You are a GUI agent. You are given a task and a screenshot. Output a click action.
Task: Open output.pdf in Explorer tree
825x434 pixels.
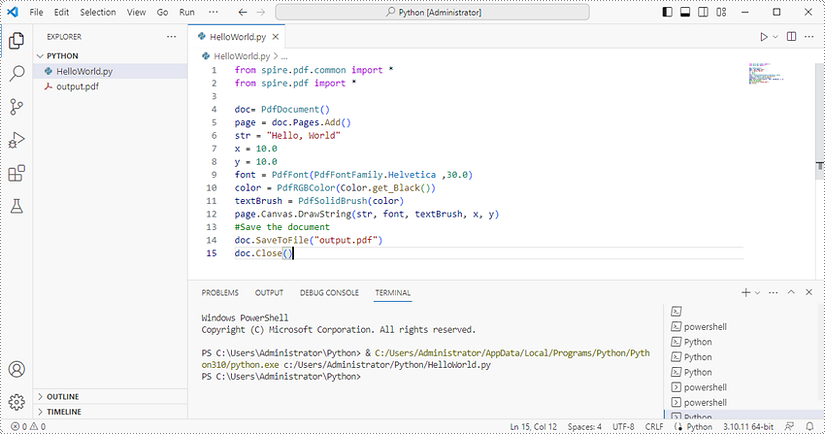tap(110, 87)
